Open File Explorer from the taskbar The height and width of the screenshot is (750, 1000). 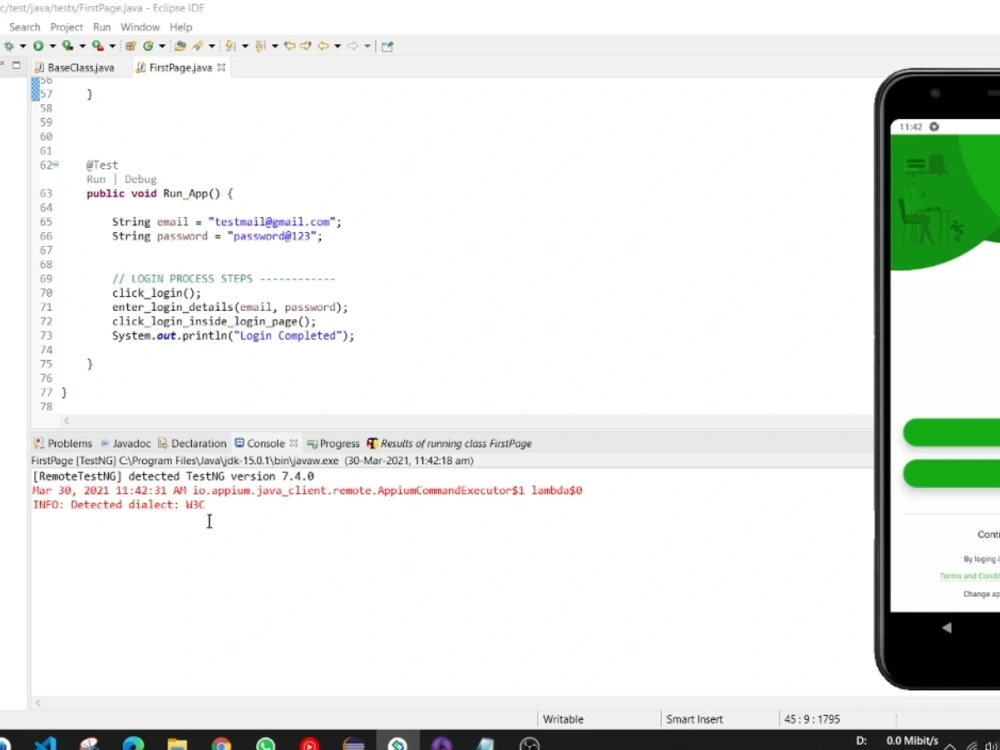click(177, 744)
